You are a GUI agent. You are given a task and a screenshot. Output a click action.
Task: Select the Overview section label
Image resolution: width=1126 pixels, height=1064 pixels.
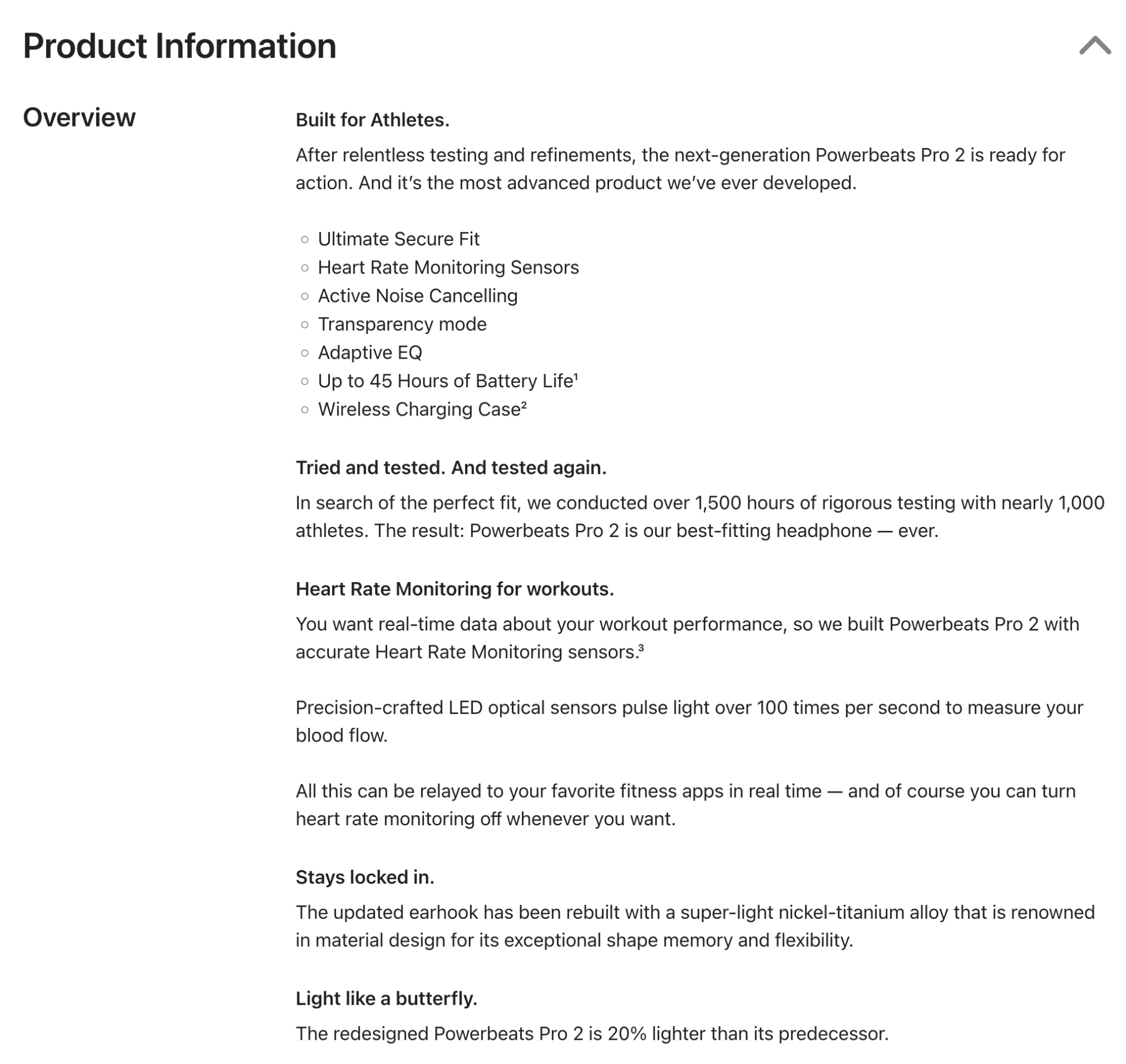[x=79, y=118]
